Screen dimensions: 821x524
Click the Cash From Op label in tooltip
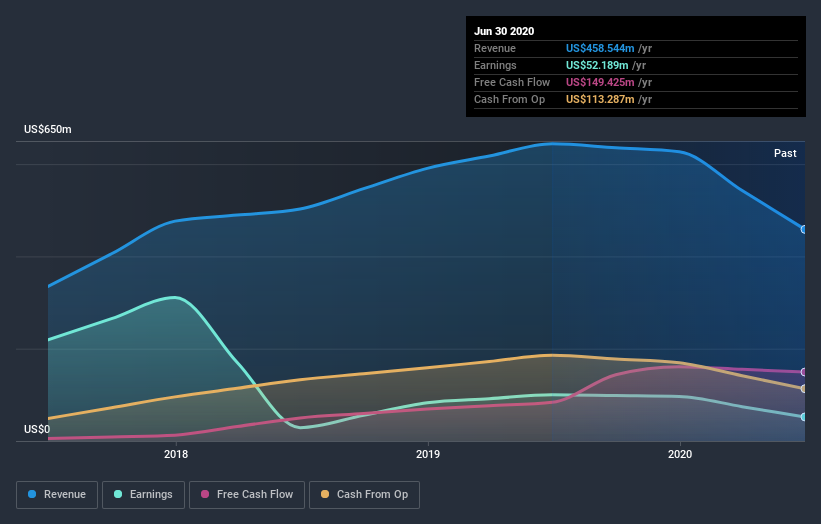(509, 99)
